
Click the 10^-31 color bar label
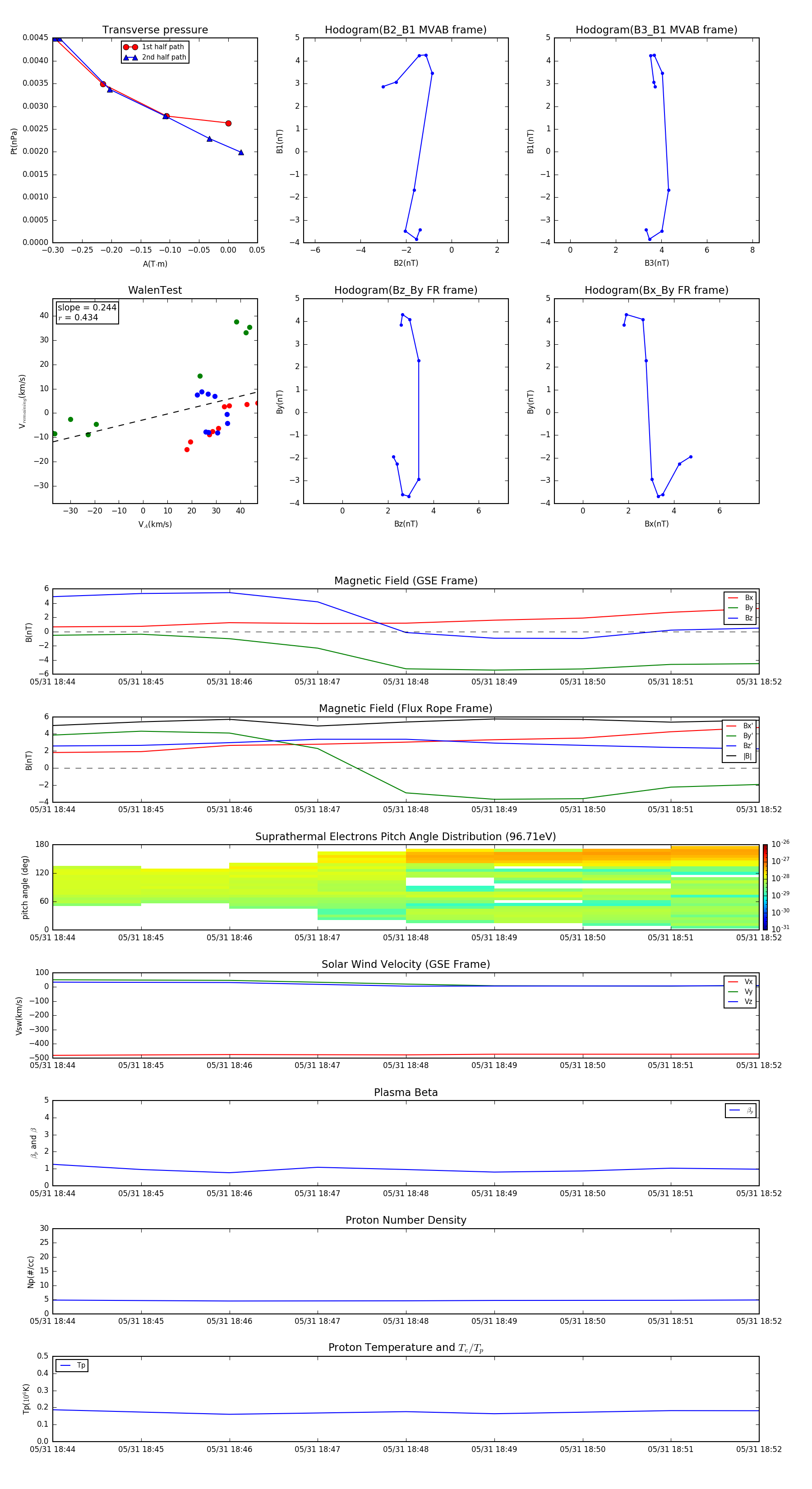[x=780, y=929]
